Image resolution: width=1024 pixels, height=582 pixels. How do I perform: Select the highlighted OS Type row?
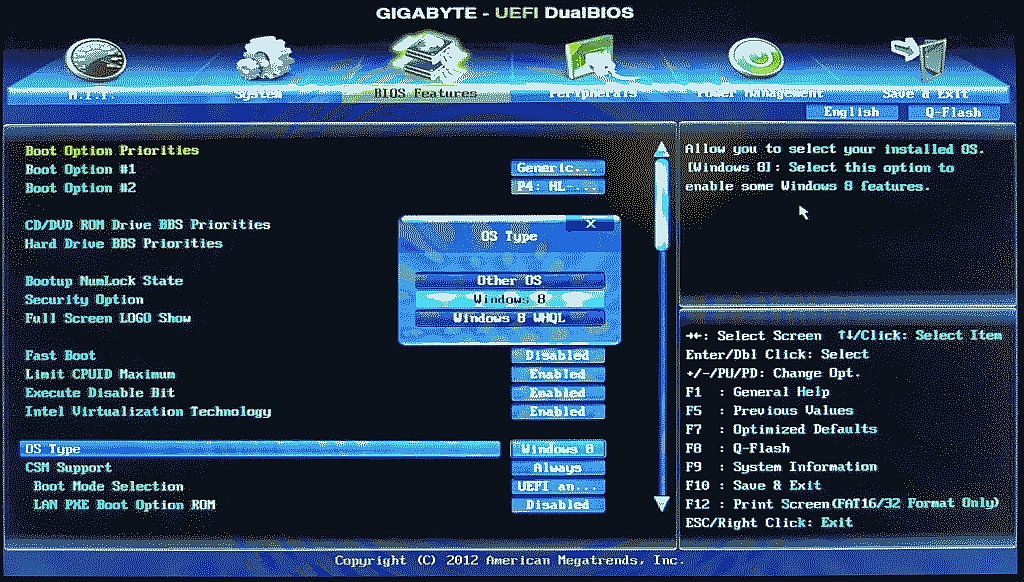pos(260,449)
